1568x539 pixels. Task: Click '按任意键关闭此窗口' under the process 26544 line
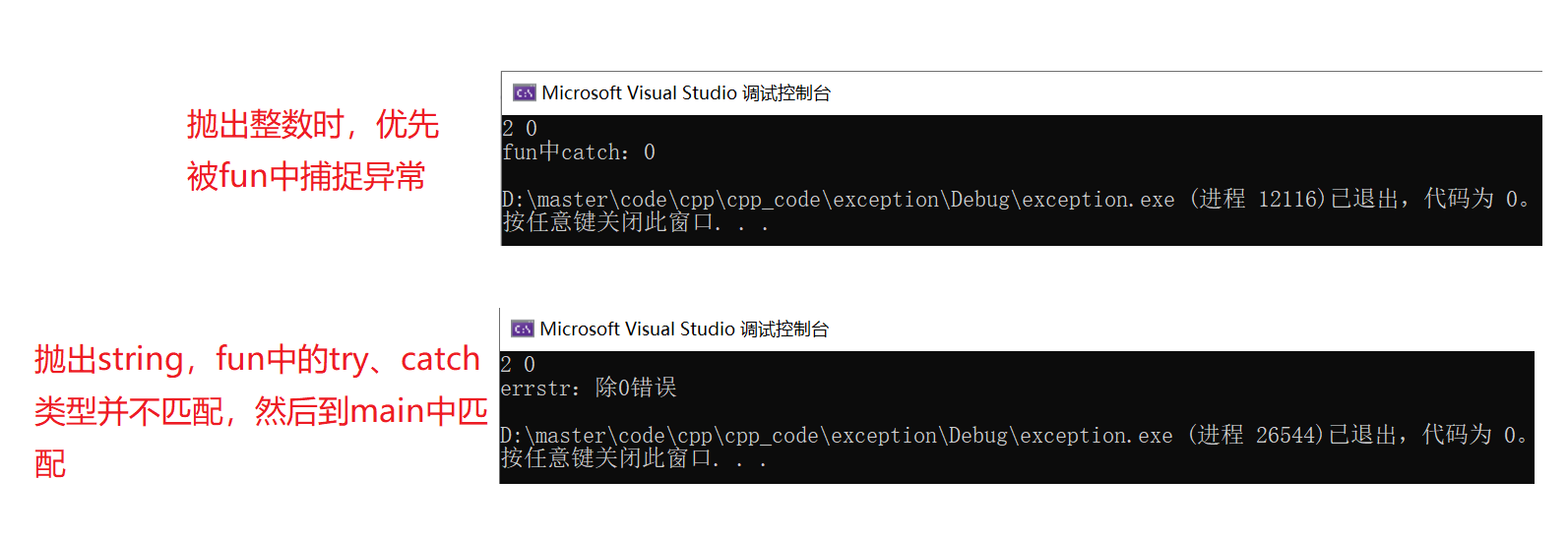coord(606,458)
